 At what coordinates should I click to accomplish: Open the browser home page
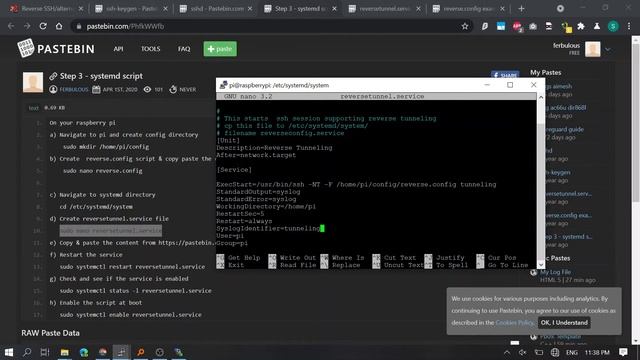tap(59, 26)
